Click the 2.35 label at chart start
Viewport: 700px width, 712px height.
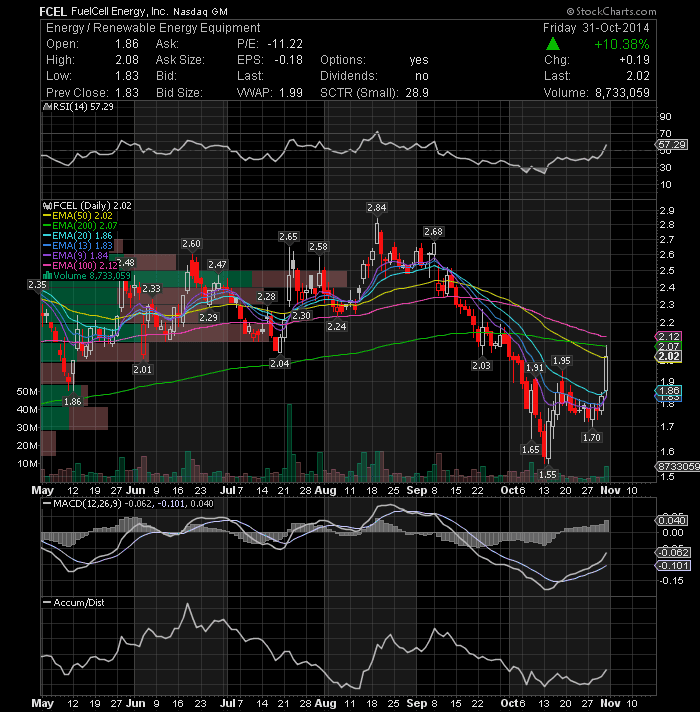(x=37, y=285)
